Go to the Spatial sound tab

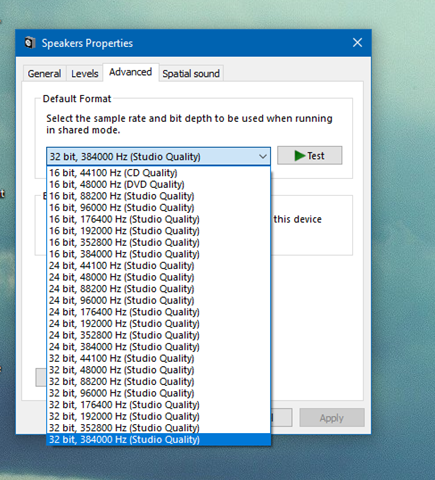[x=191, y=73]
